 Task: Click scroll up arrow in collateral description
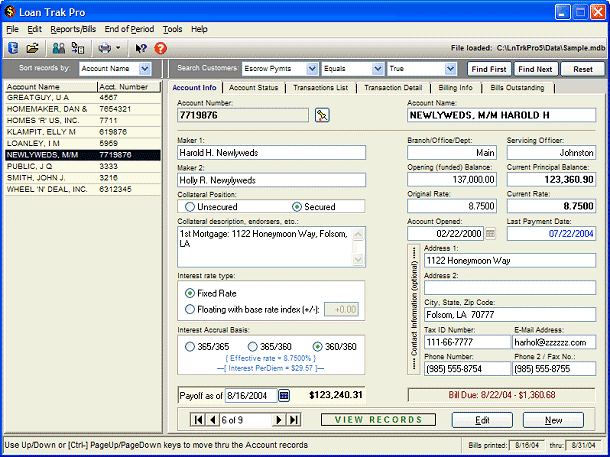(x=358, y=234)
